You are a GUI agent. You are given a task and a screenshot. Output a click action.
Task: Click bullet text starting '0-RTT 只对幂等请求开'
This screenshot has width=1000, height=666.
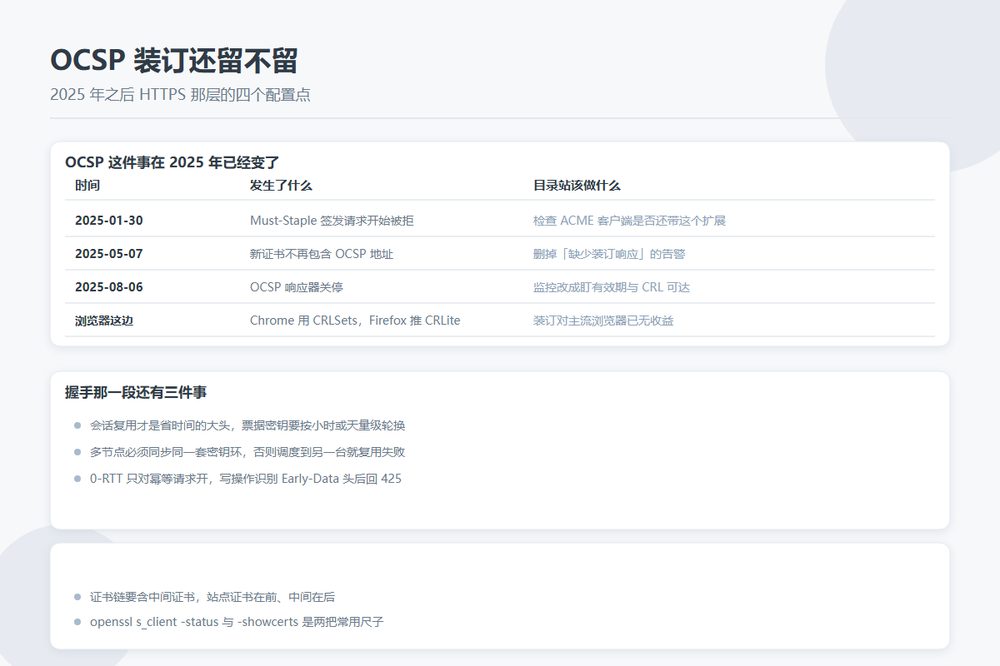(x=246, y=478)
